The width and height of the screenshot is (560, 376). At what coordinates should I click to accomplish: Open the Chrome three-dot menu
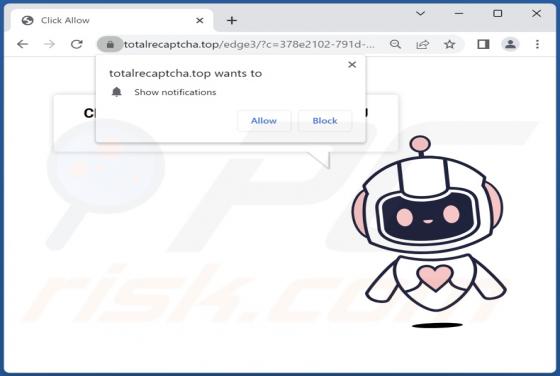[x=537, y=44]
